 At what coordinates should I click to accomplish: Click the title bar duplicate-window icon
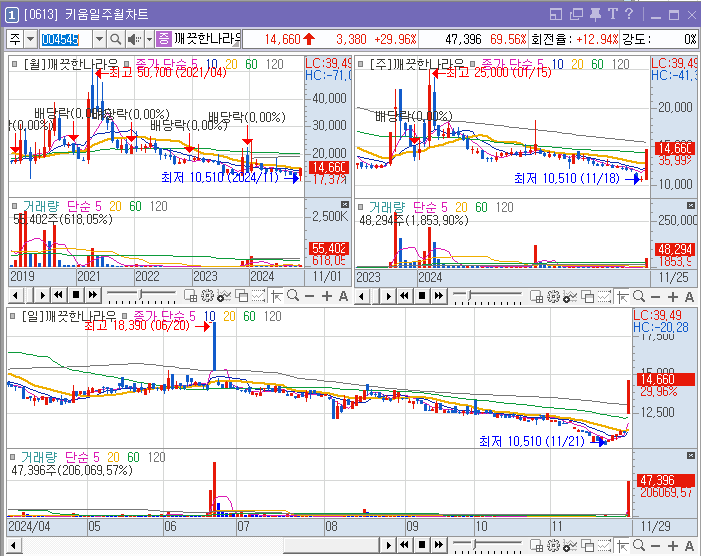coord(576,15)
